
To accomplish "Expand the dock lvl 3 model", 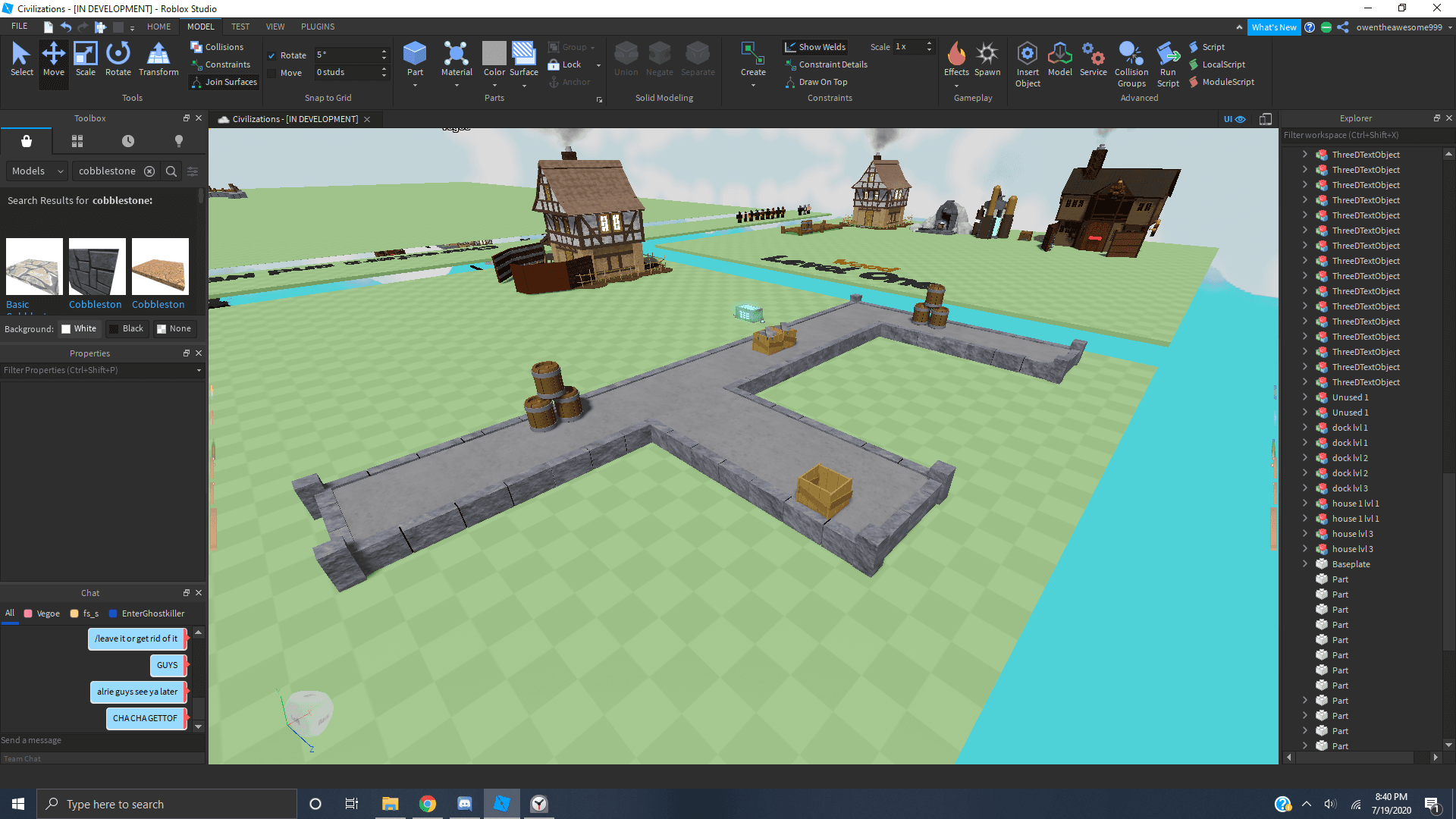I will coord(1305,488).
